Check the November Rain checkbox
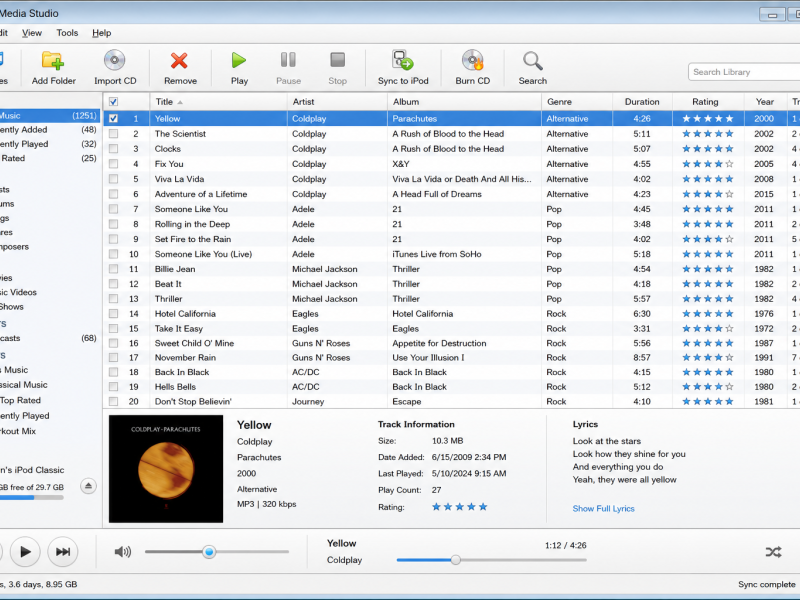 (113, 358)
